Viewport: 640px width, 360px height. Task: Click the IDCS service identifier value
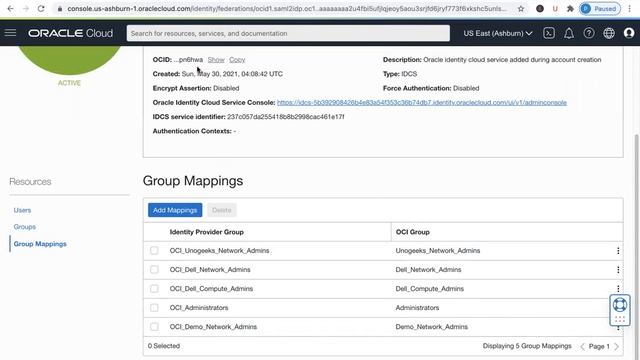286,117
